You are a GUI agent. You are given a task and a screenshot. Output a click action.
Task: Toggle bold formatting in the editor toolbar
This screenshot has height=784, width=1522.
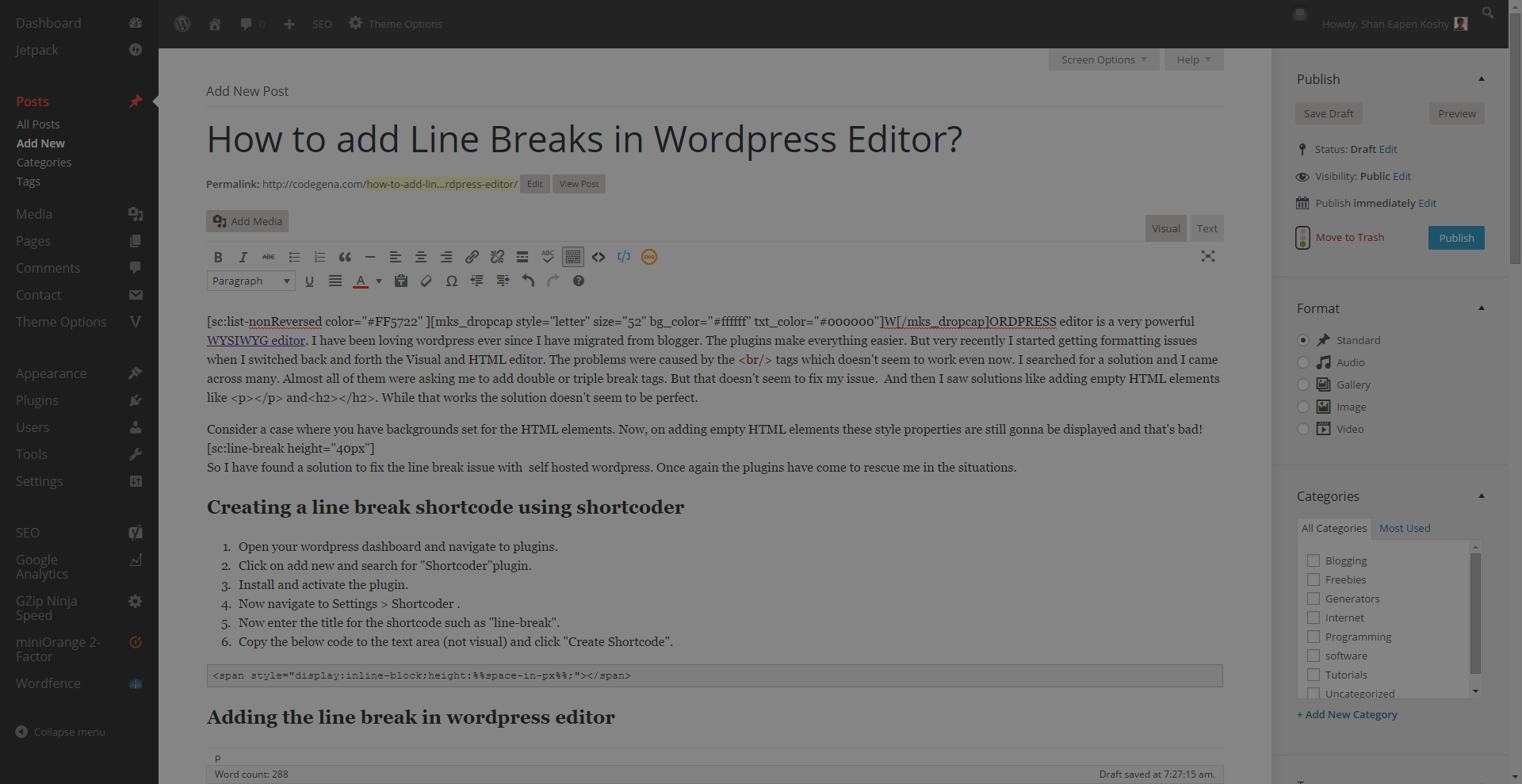click(218, 257)
